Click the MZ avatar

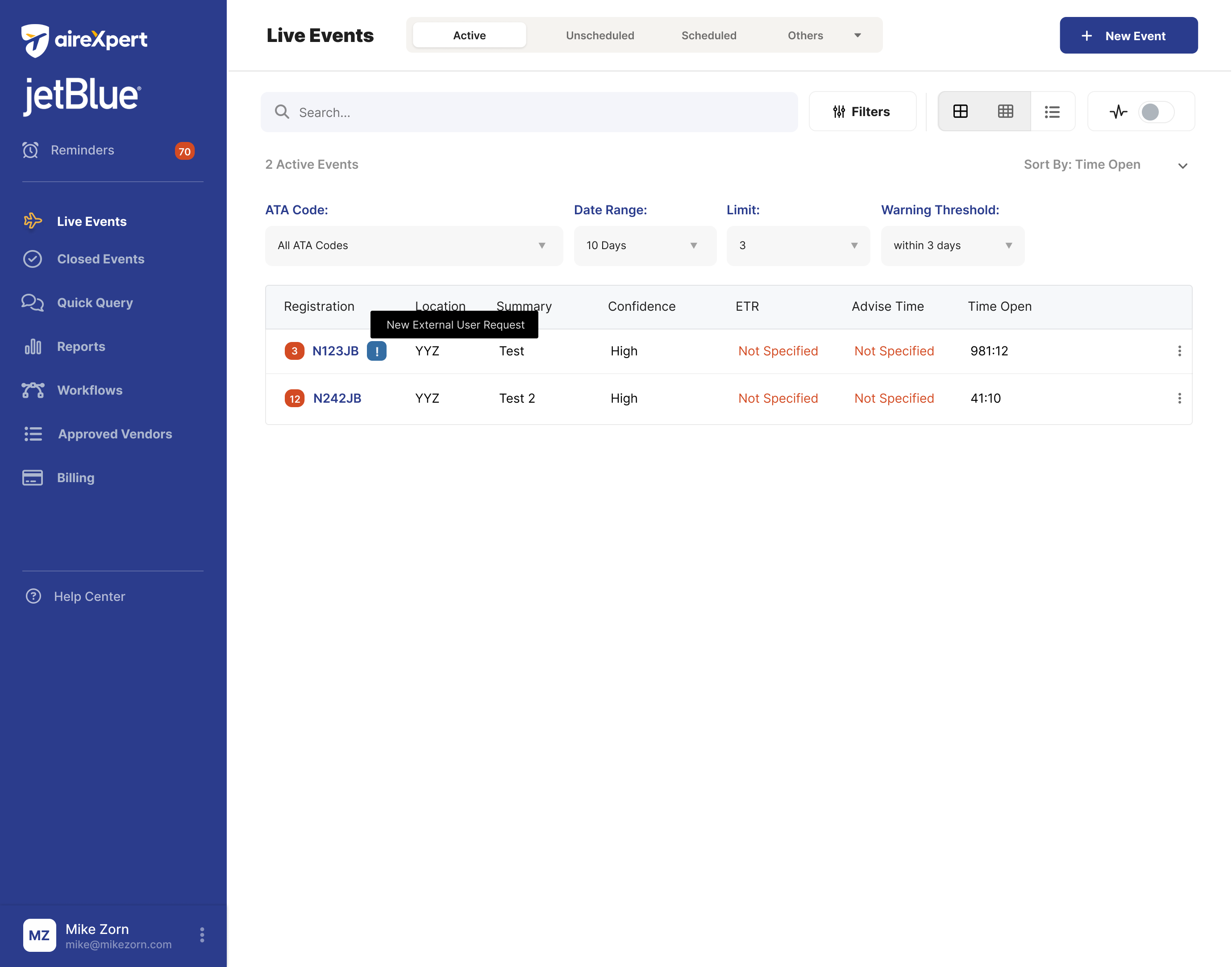pyautogui.click(x=39, y=935)
